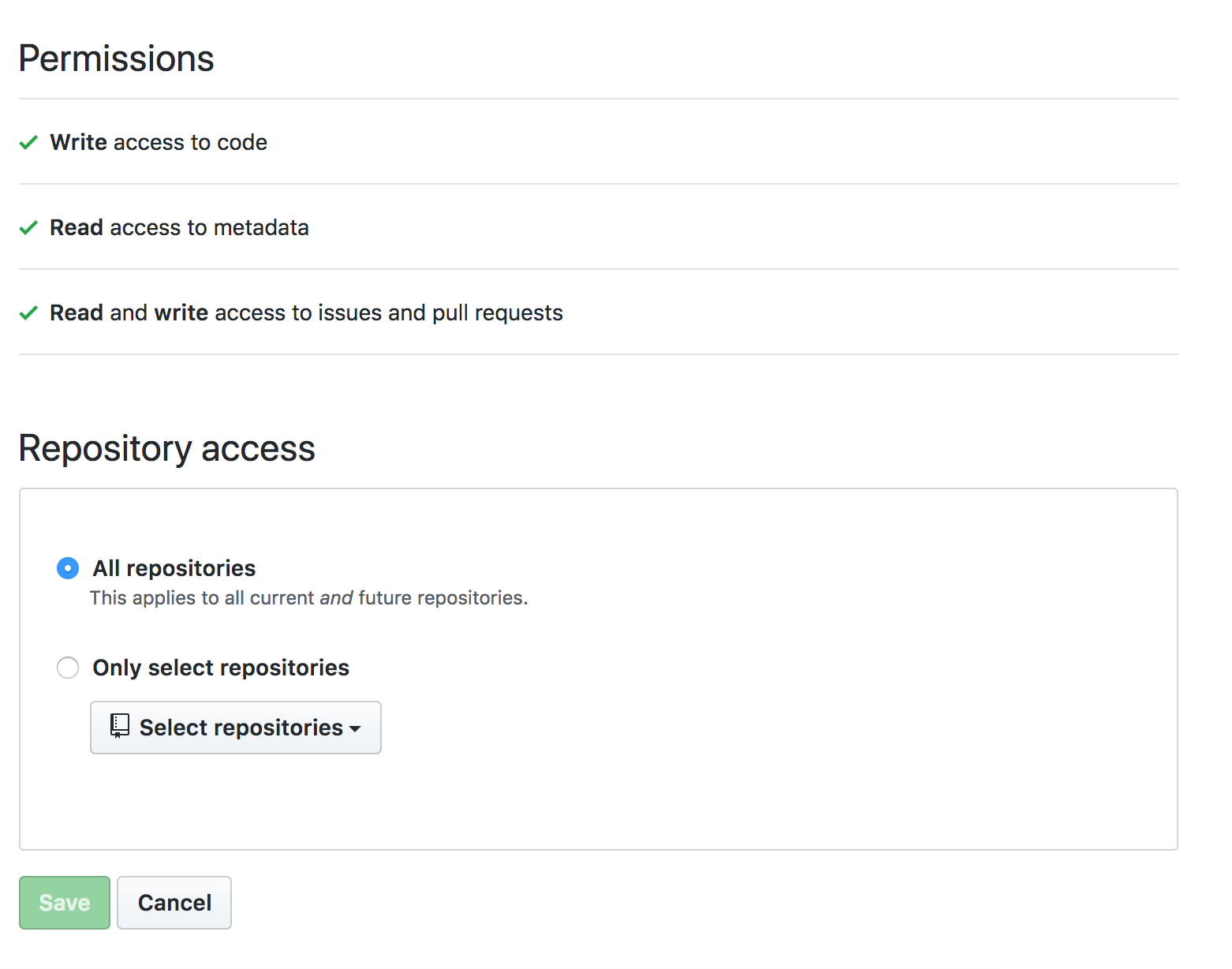Click the Save button
Image resolution: width=1232 pixels, height=969 pixels.
click(x=64, y=902)
